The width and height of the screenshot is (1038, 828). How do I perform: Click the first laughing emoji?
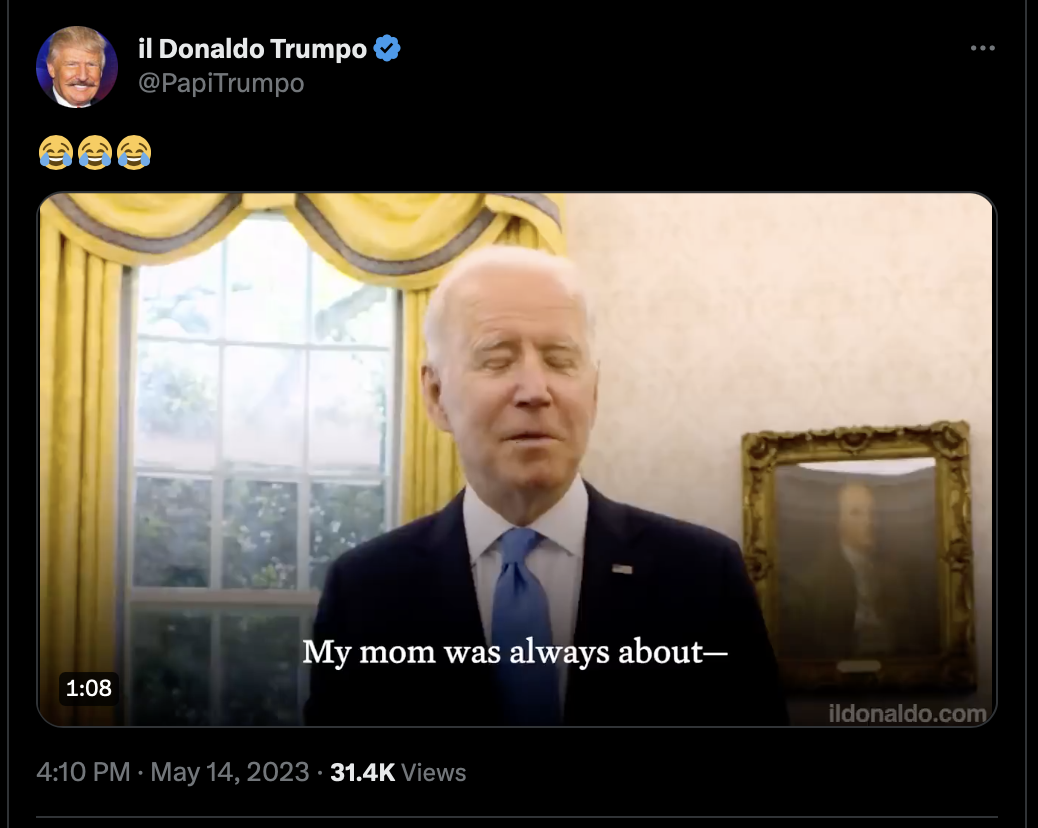56,153
